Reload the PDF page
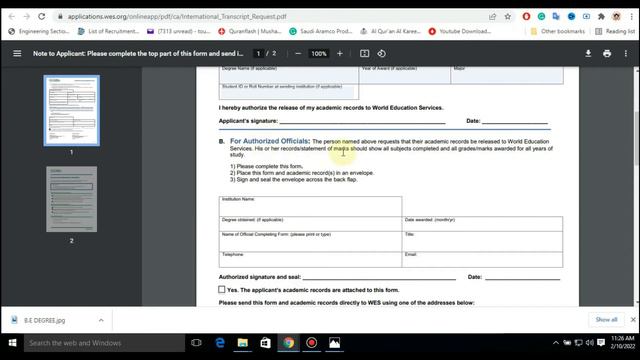Image resolution: width=640 pixels, height=360 pixels. click(42, 16)
